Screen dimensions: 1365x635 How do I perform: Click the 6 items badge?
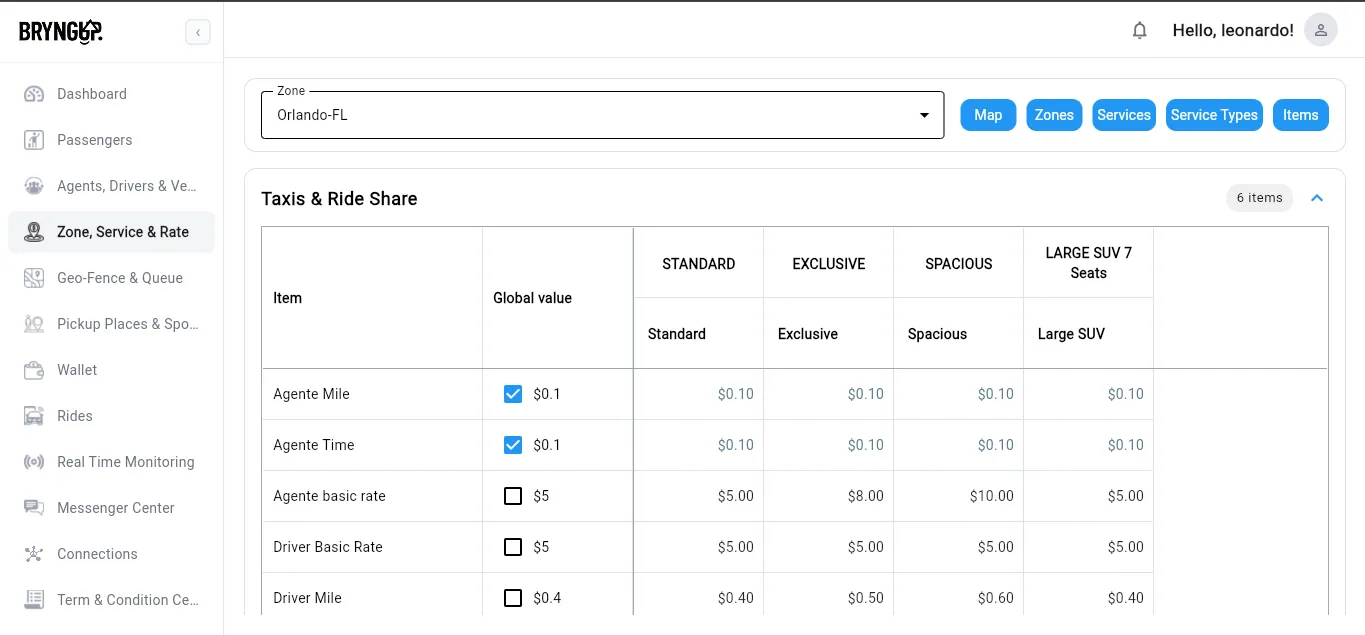point(1260,198)
